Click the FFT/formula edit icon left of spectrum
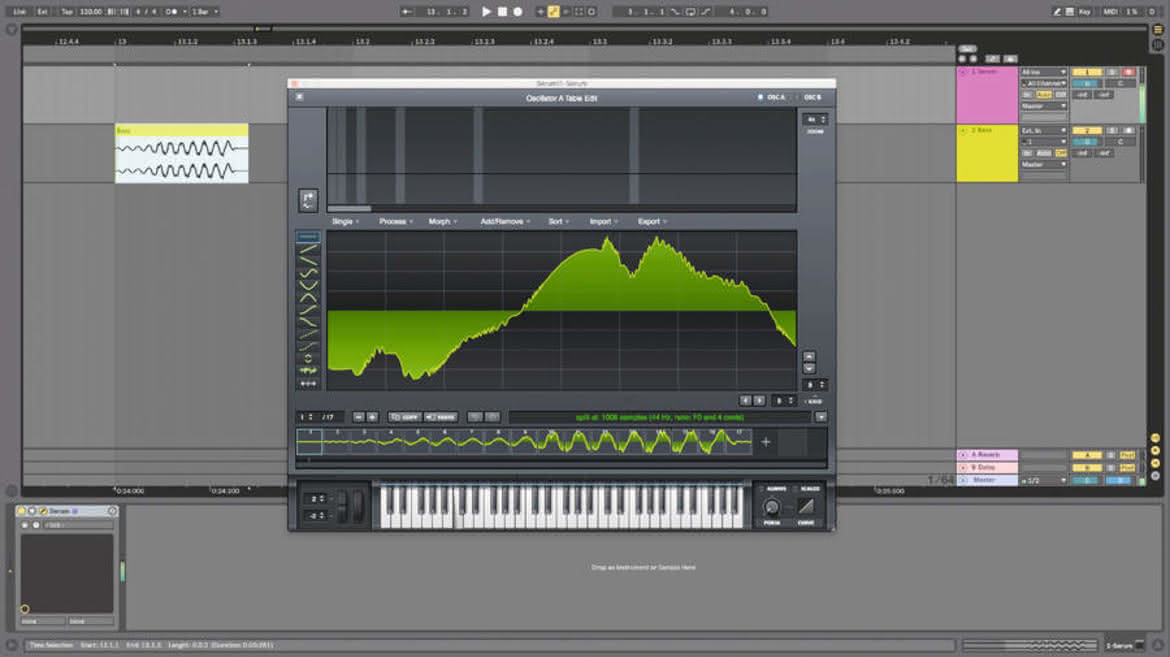 pos(308,199)
